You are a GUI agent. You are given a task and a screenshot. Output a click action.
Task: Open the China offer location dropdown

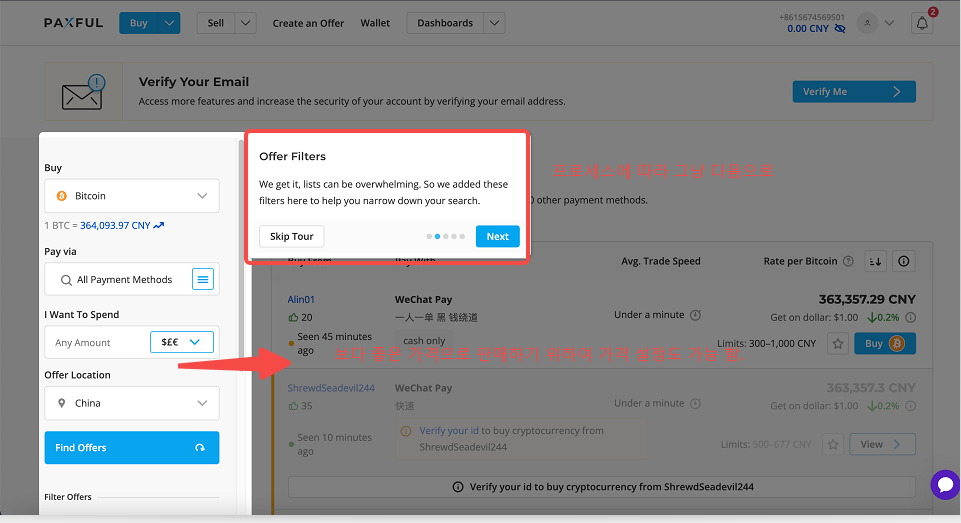132,403
